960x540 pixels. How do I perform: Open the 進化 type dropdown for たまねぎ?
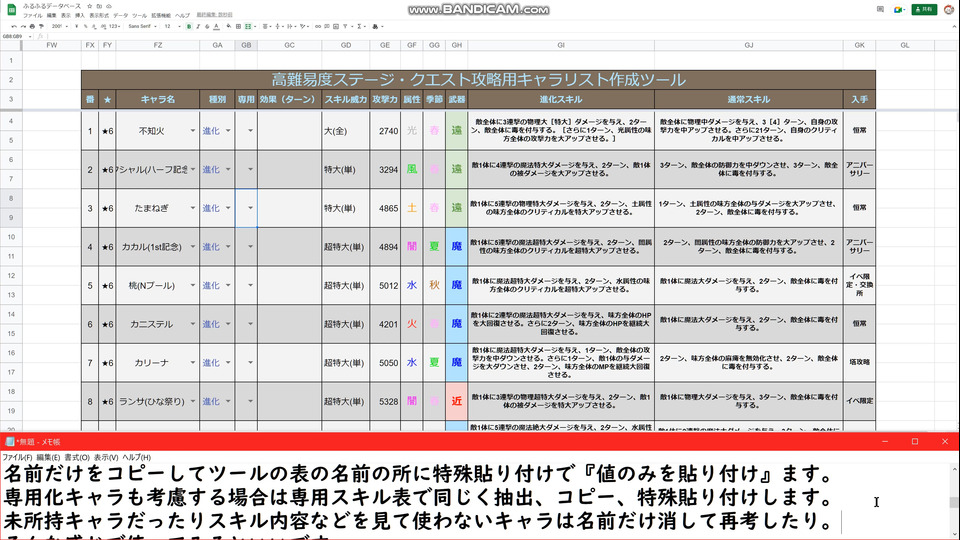click(x=228, y=208)
